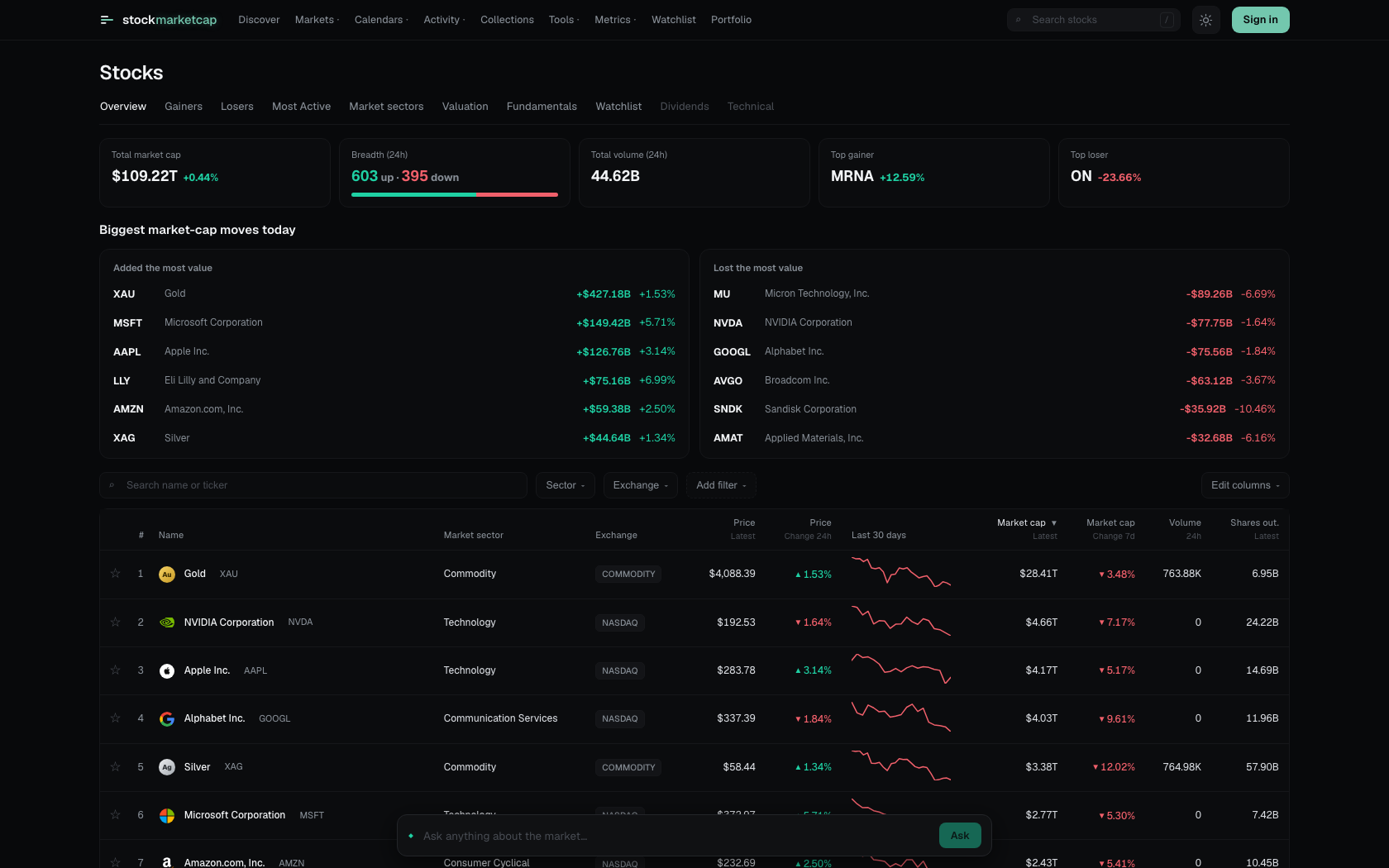Open Watchlist in the top navigation
1389x868 pixels.
tap(674, 20)
